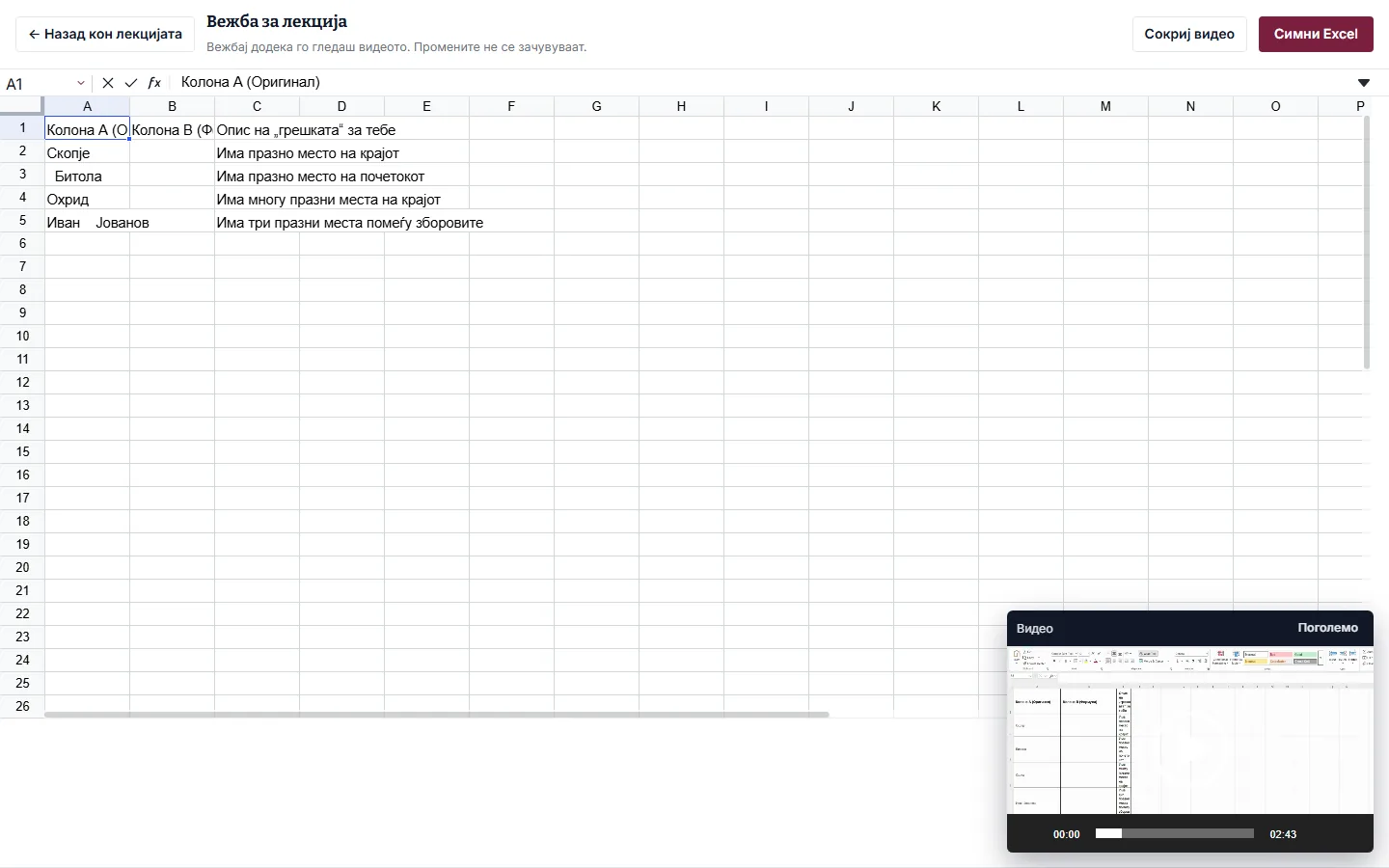Screen dimensions: 1389x868
Task: Select cell 'Има празно место на почетокот'
Action: (x=257, y=176)
